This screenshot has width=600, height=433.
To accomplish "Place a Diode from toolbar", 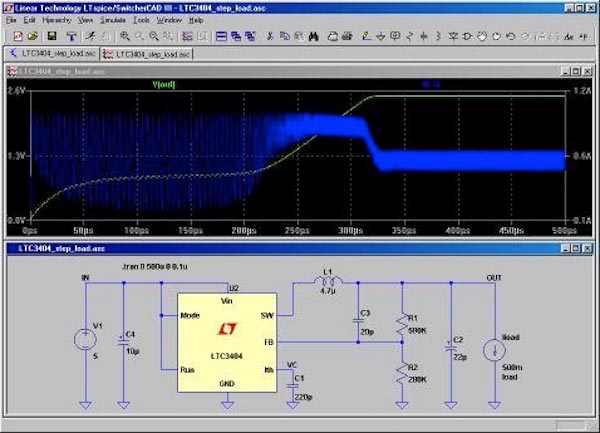I will point(453,36).
